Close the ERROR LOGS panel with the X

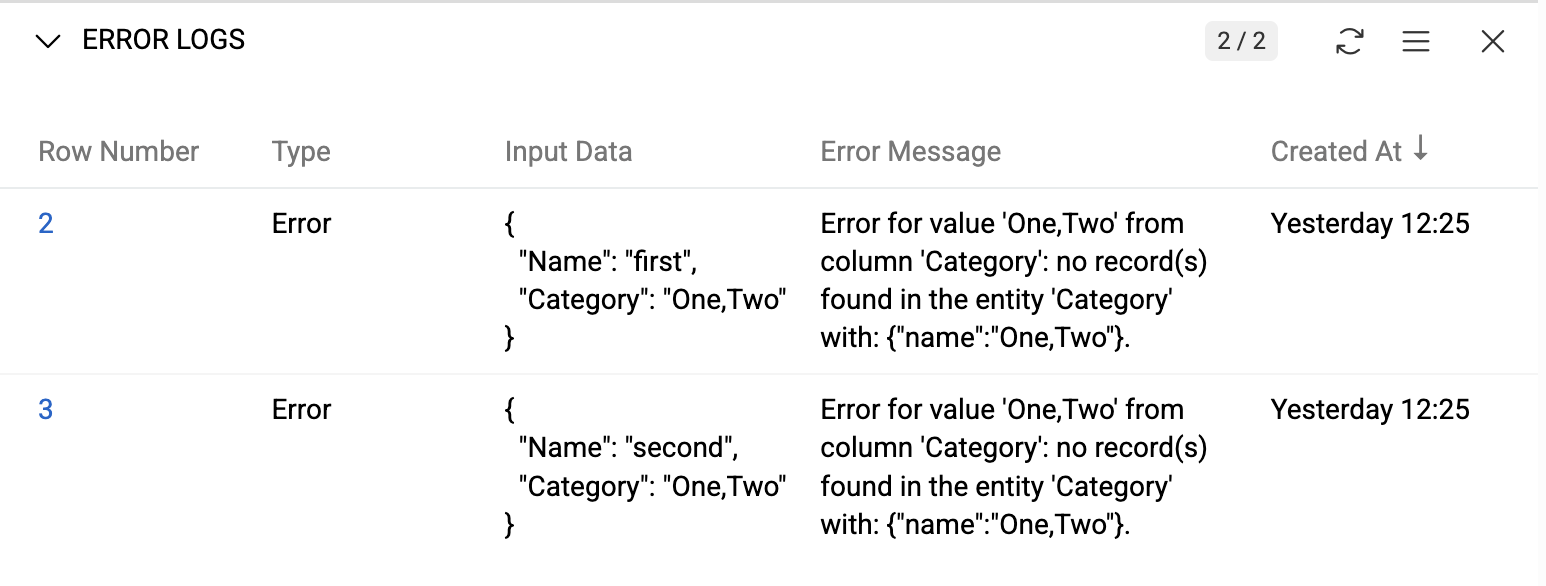[1492, 41]
